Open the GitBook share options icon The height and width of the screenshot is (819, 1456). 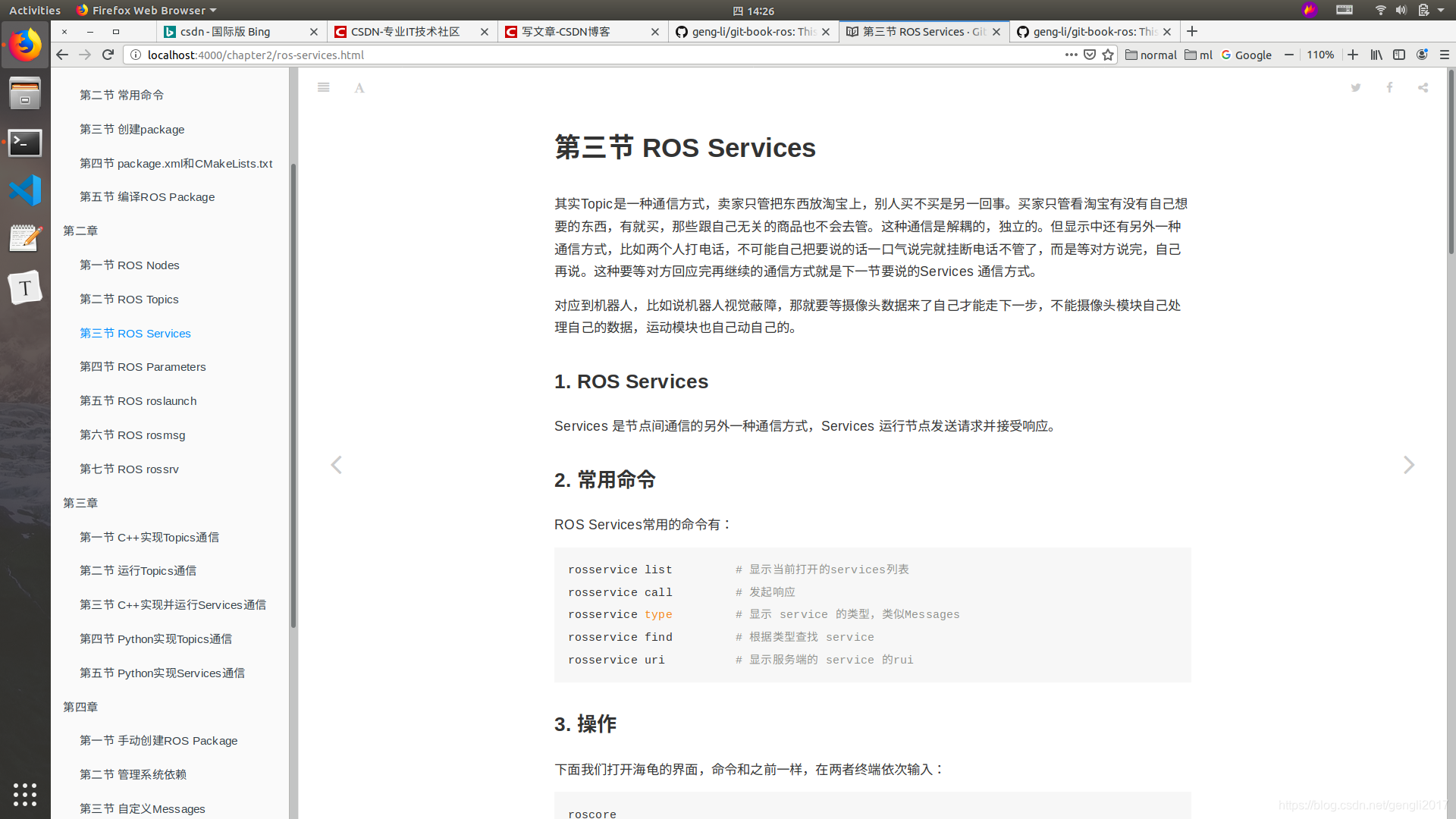[1423, 87]
